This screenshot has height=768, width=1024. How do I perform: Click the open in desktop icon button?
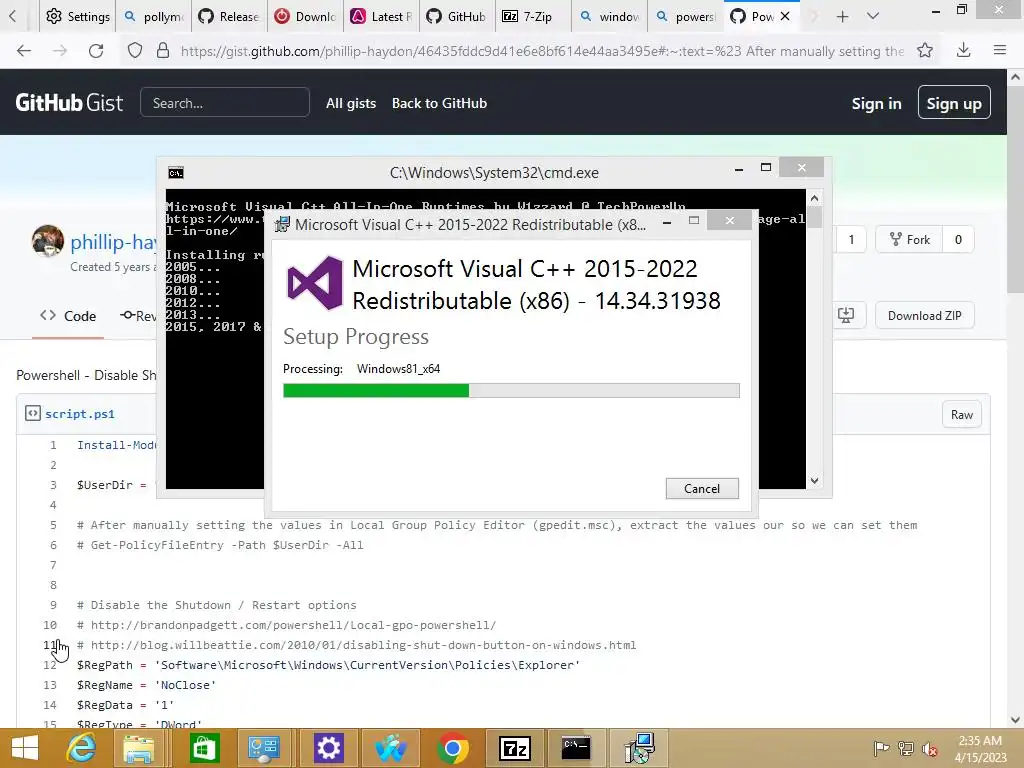coord(846,315)
